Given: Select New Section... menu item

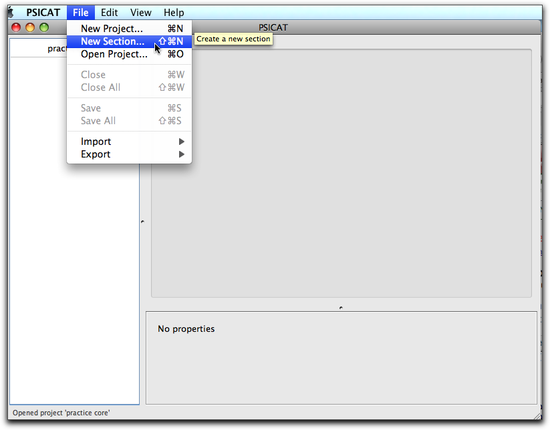Looking at the screenshot, I should click(129, 41).
